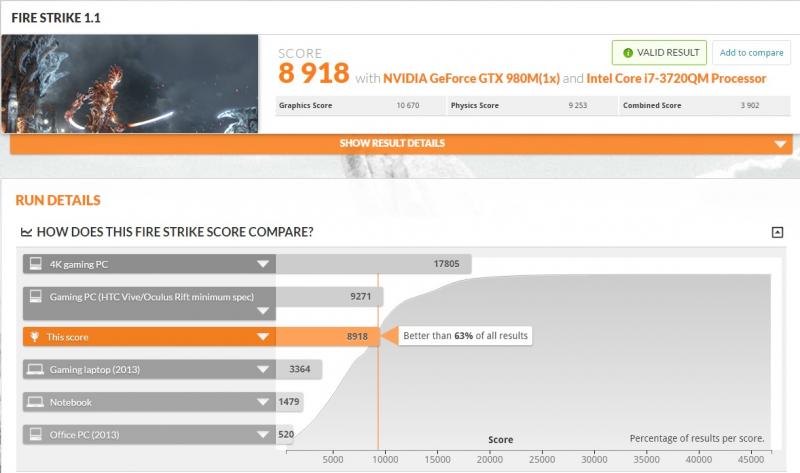Collapse the score comparison section
Image resolution: width=800 pixels, height=473 pixels.
[777, 232]
